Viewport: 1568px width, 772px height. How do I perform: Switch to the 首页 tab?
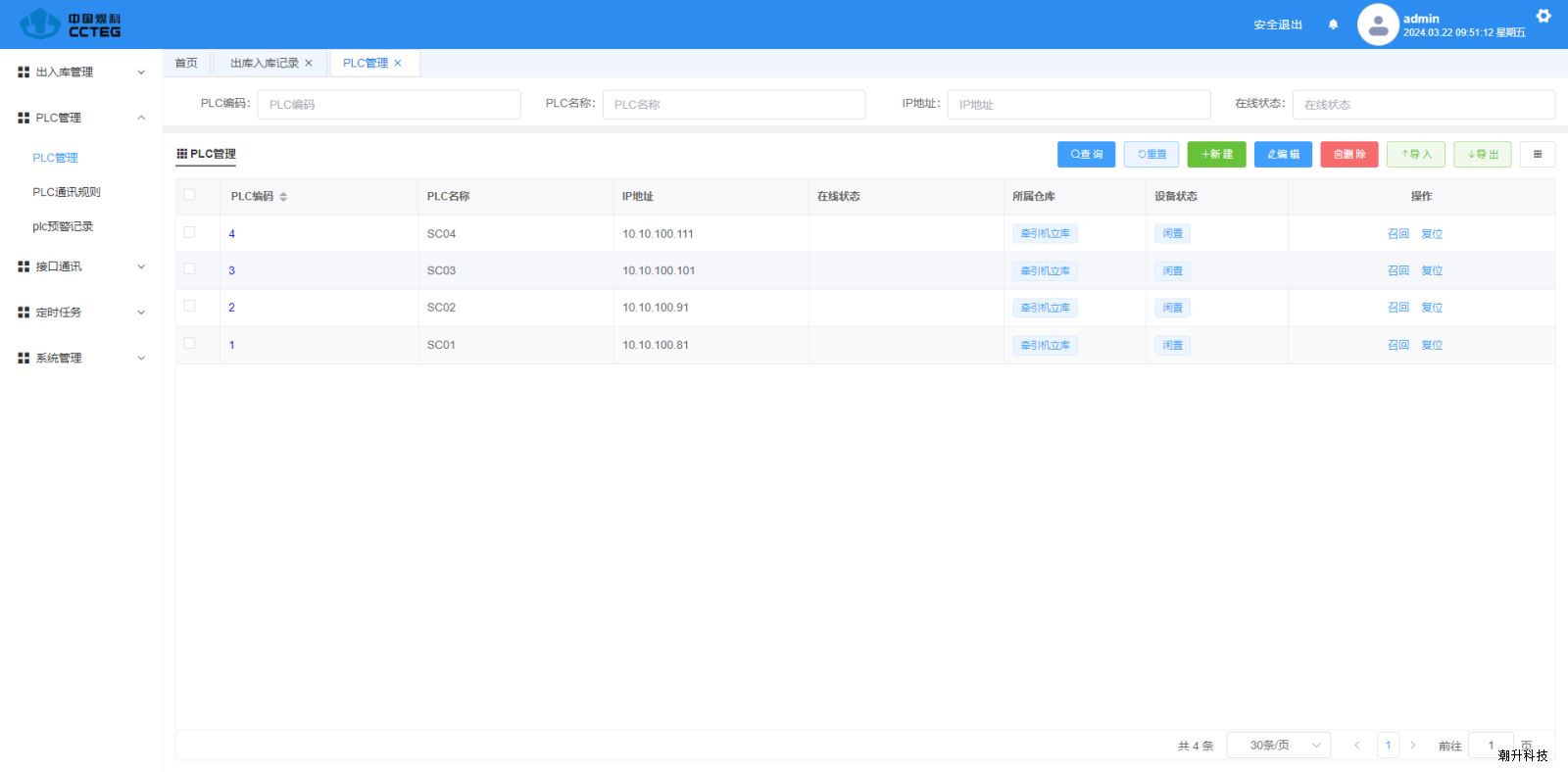(186, 63)
